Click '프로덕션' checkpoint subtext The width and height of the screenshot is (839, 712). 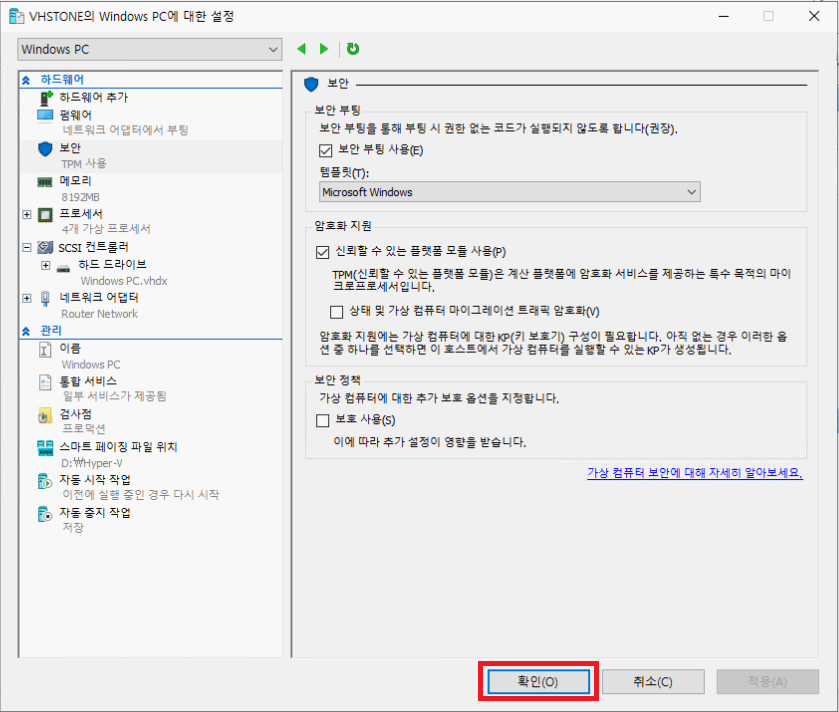(84, 429)
